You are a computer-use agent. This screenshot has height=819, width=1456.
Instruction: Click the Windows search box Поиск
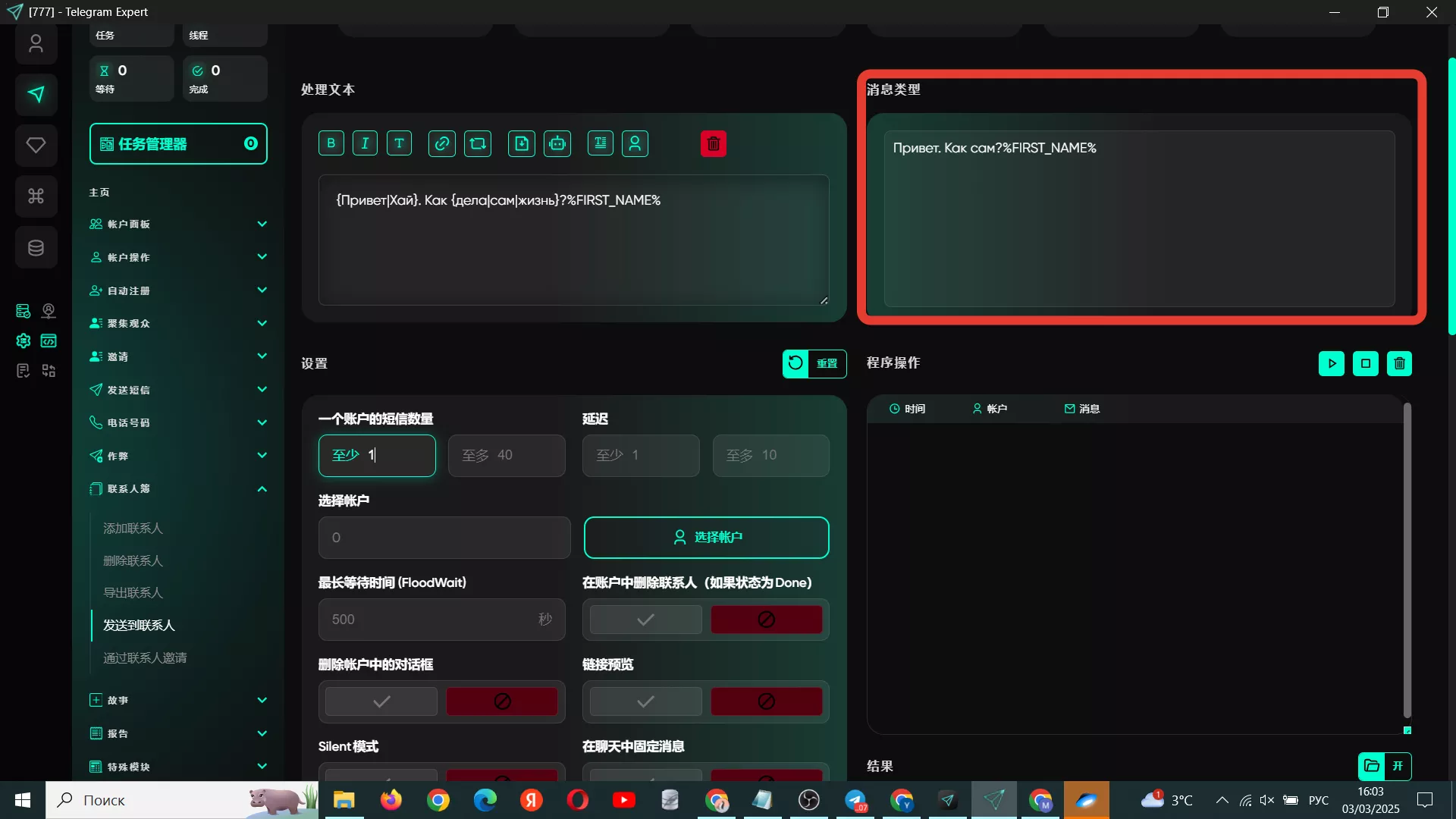182,800
